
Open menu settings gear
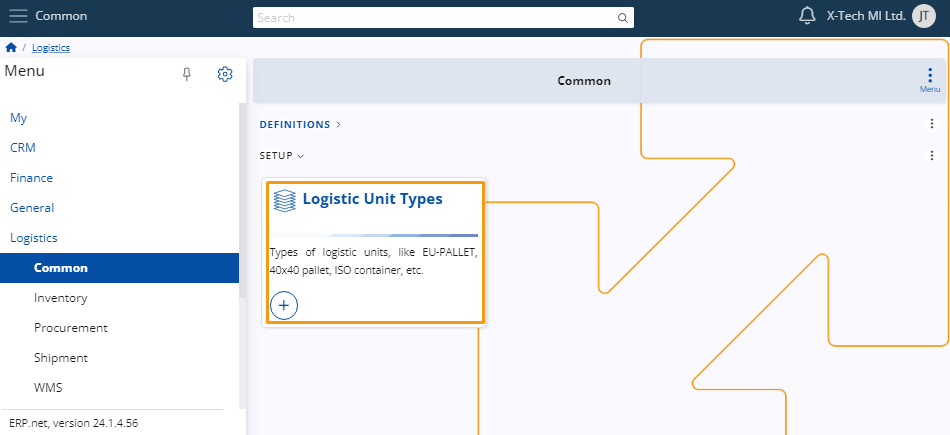click(x=225, y=74)
